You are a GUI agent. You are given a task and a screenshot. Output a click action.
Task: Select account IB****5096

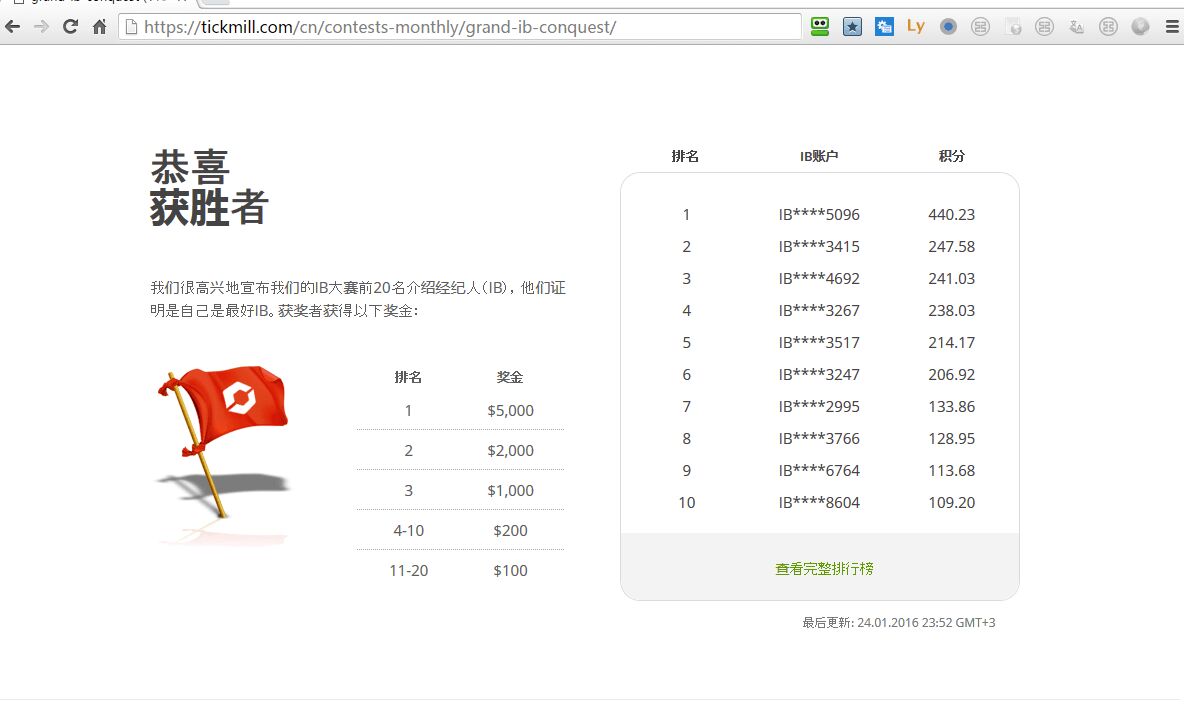point(819,214)
